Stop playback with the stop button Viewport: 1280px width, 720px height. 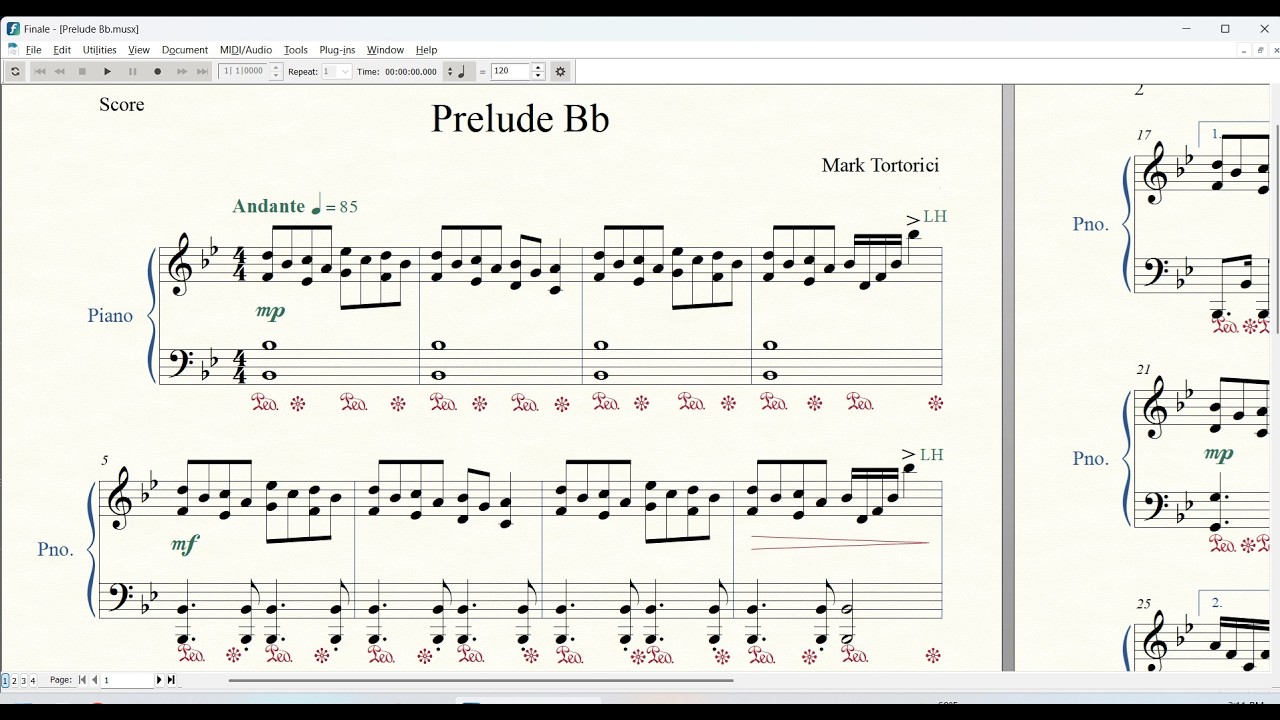coord(83,72)
